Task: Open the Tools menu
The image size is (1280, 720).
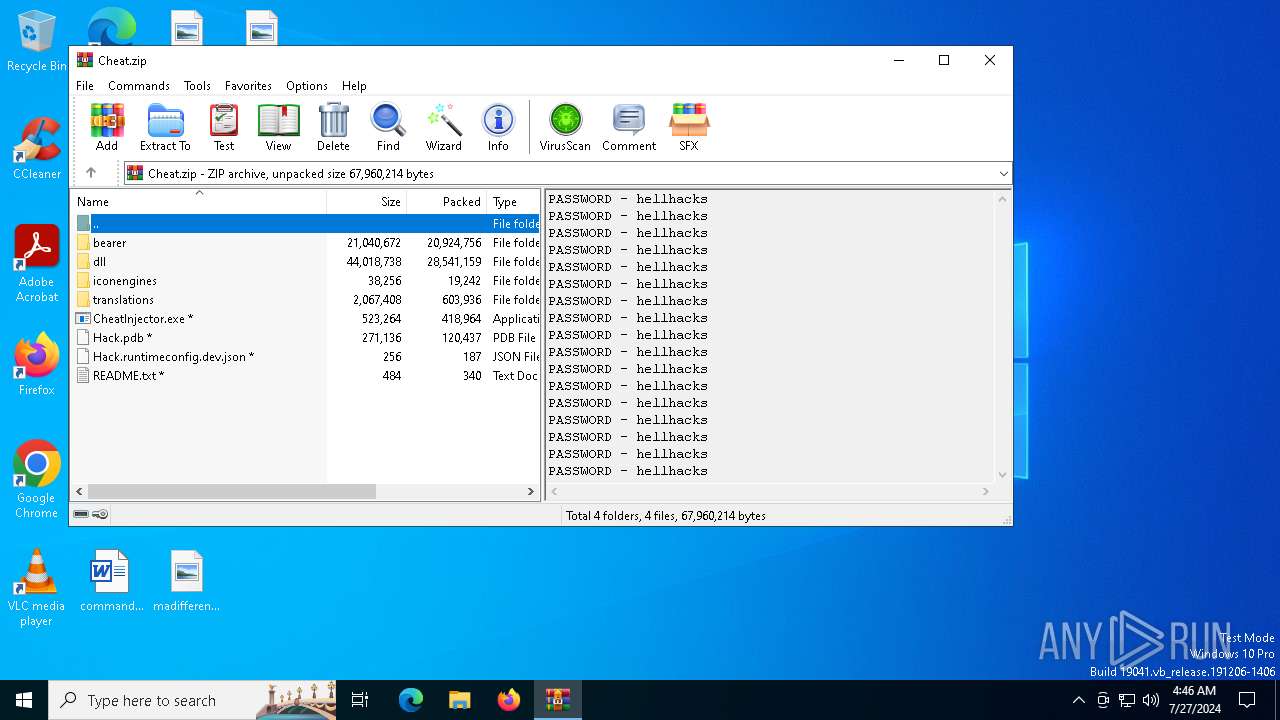Action: (x=197, y=86)
